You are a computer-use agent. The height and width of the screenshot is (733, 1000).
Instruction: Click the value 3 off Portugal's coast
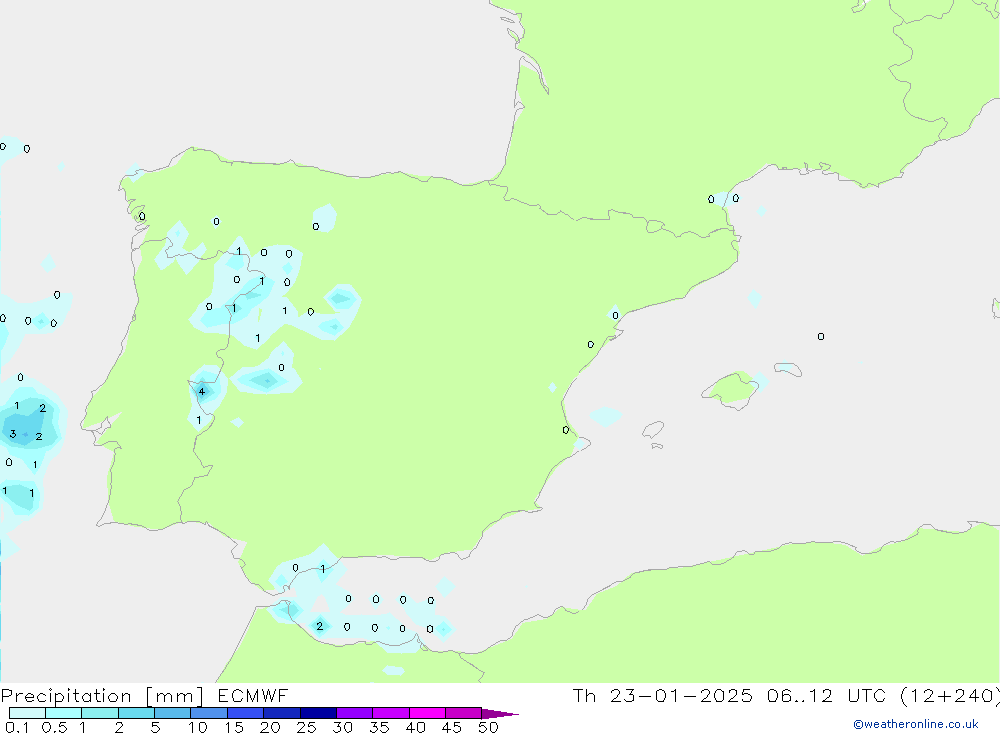click(12, 434)
